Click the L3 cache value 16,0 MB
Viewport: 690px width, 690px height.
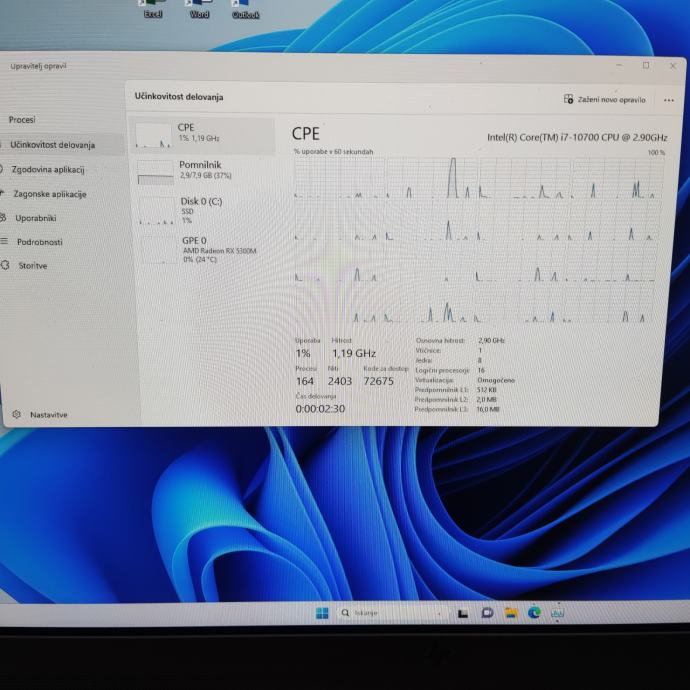[488, 409]
